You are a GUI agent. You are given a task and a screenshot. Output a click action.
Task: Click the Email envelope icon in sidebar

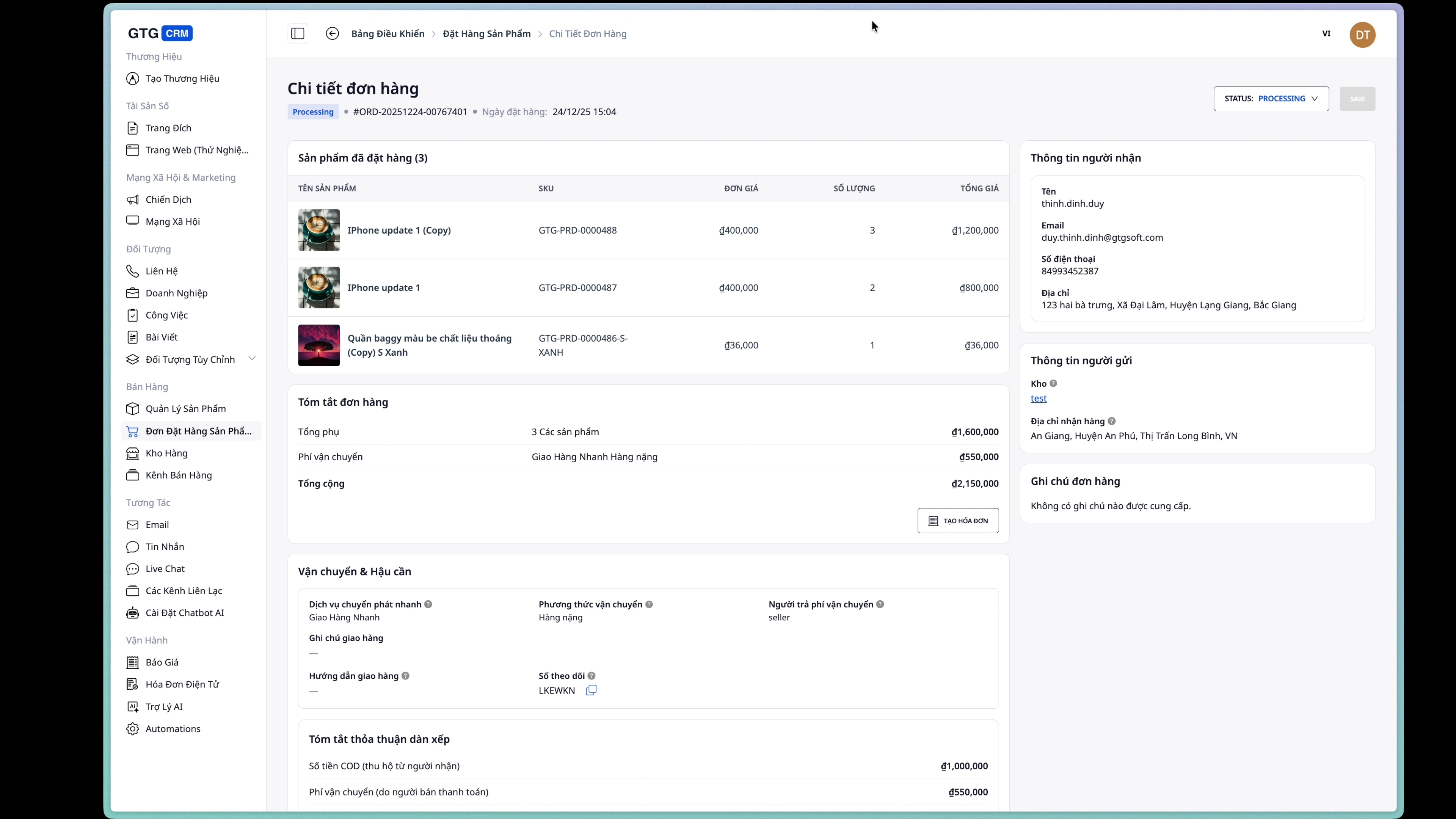click(132, 524)
